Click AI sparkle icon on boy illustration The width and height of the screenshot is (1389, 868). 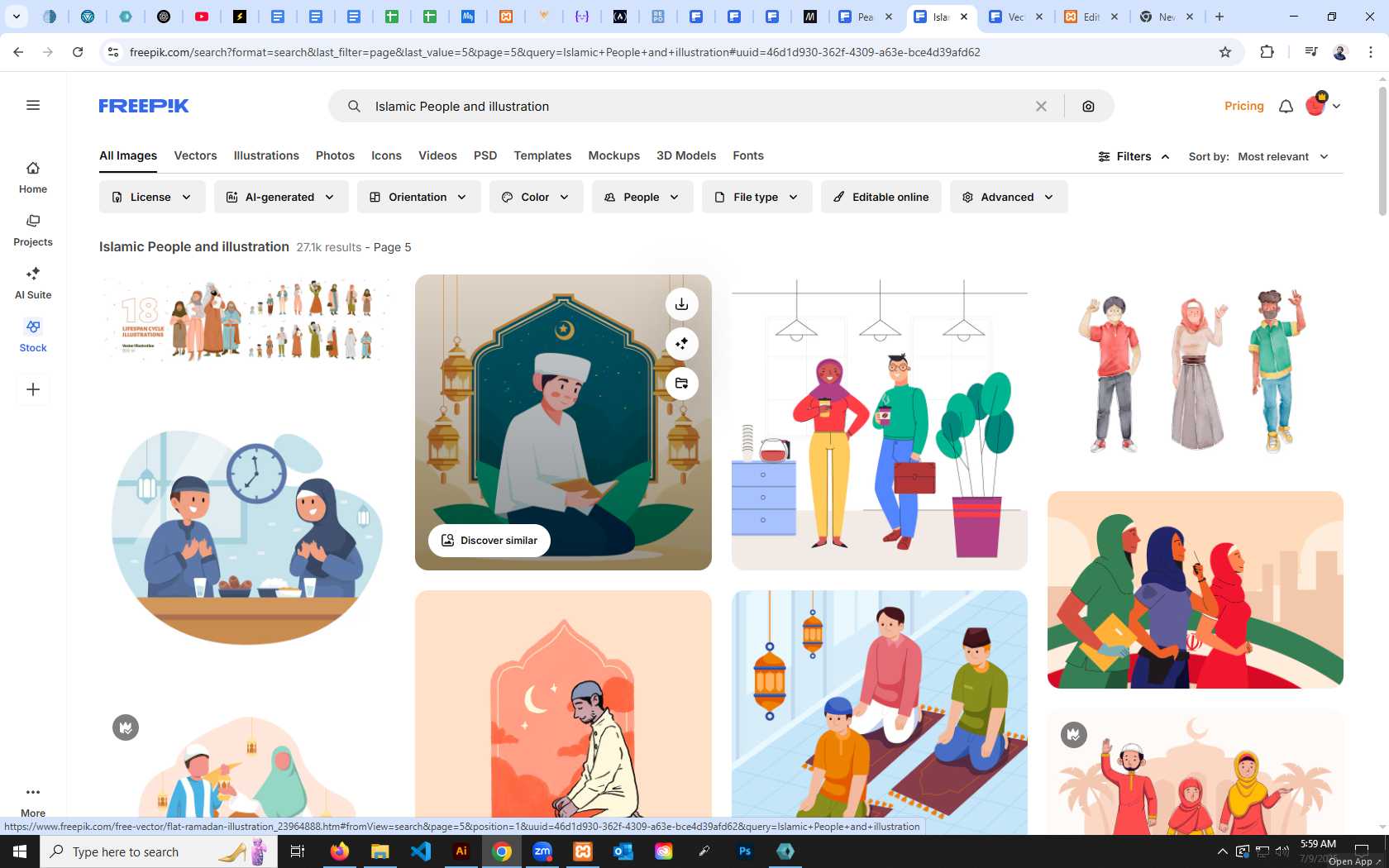click(x=681, y=344)
